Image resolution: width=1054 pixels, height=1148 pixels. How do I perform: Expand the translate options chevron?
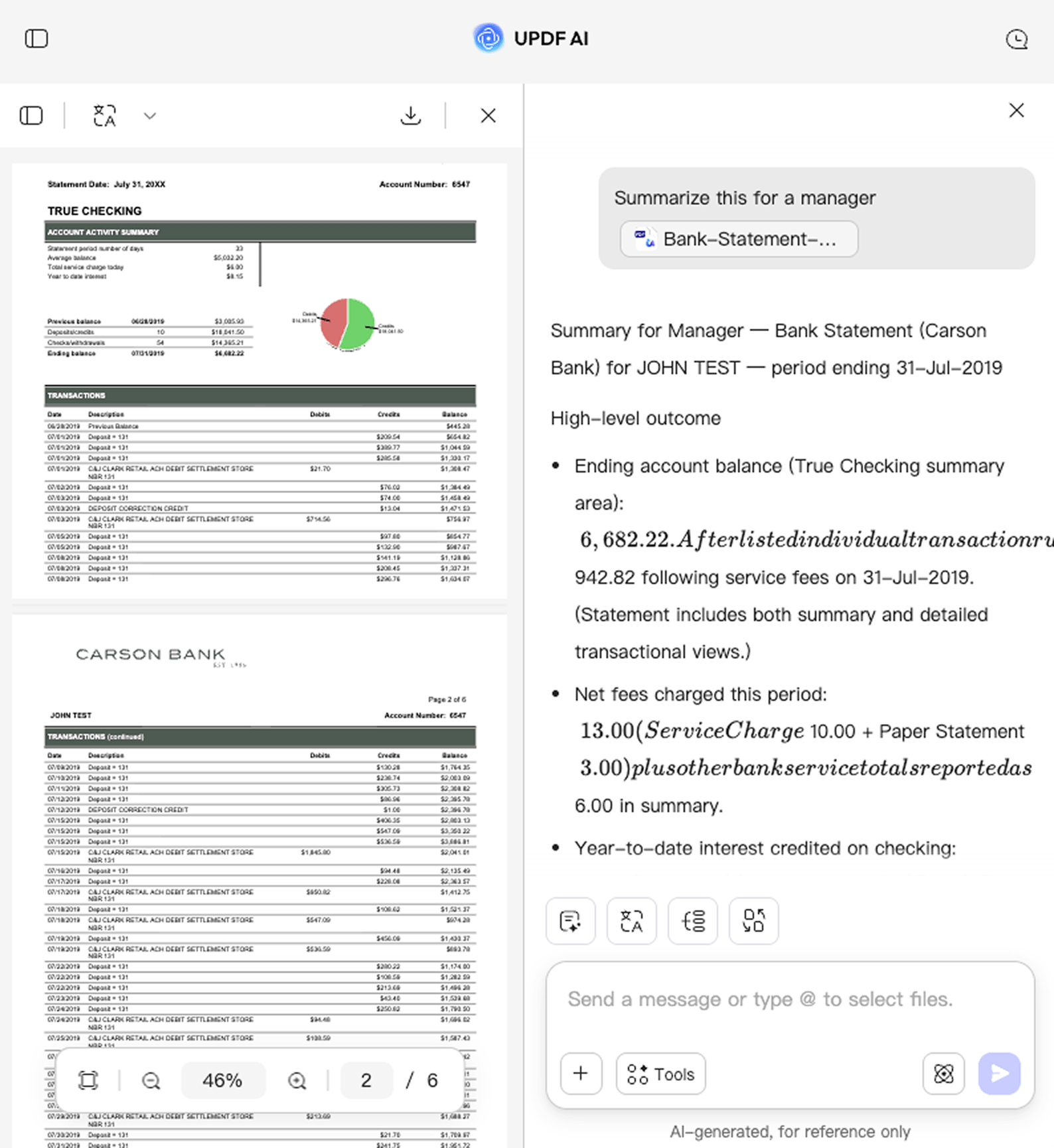(150, 115)
